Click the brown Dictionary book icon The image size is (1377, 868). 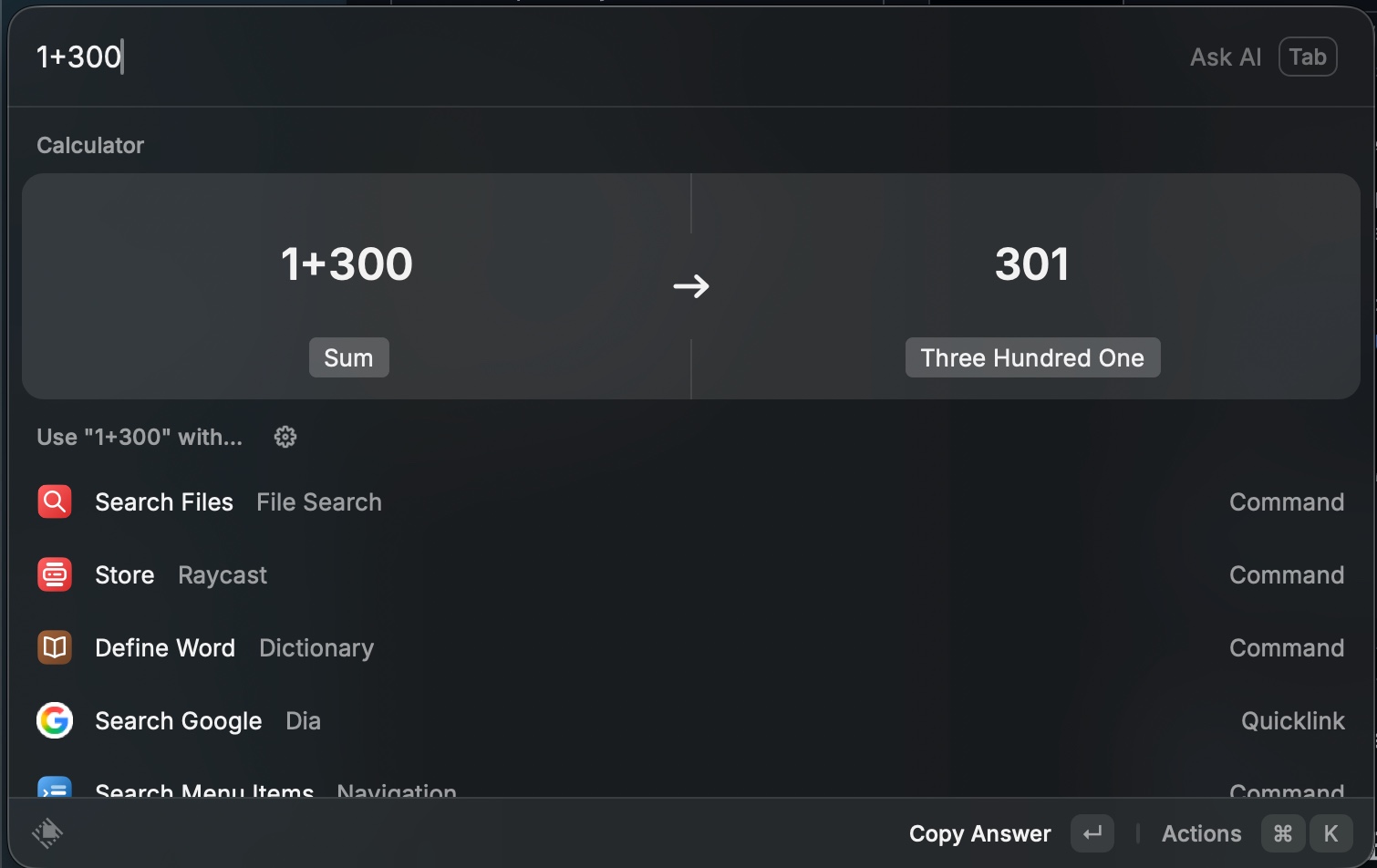point(55,647)
